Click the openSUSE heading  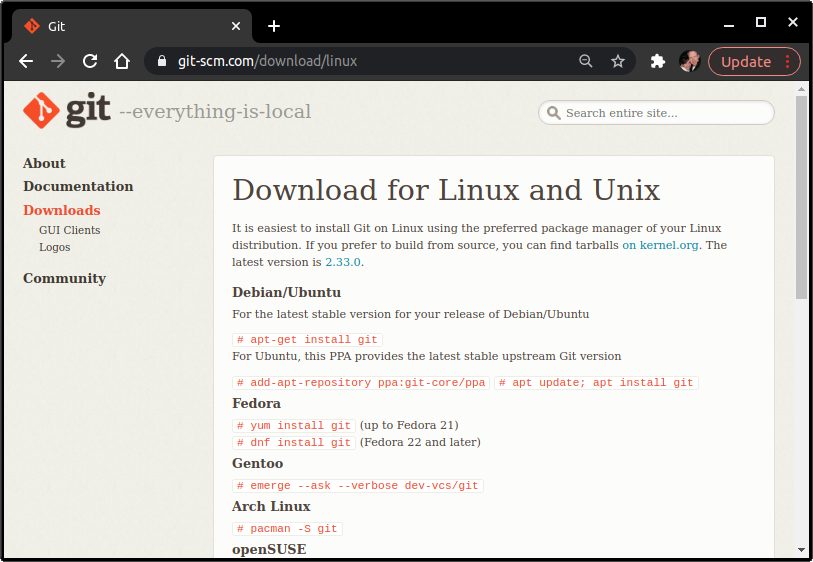point(269,549)
